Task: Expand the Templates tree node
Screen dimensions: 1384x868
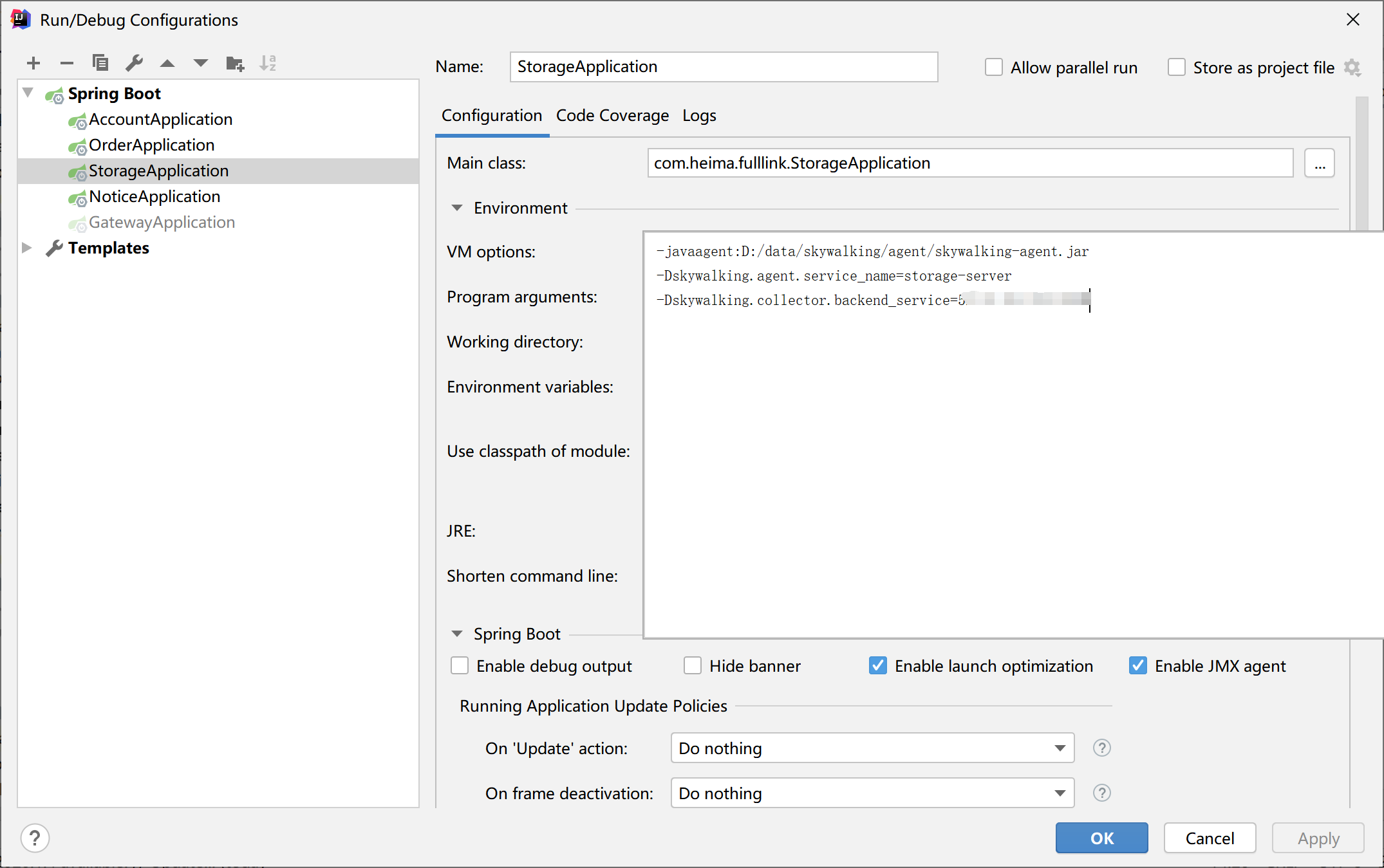Action: (27, 248)
